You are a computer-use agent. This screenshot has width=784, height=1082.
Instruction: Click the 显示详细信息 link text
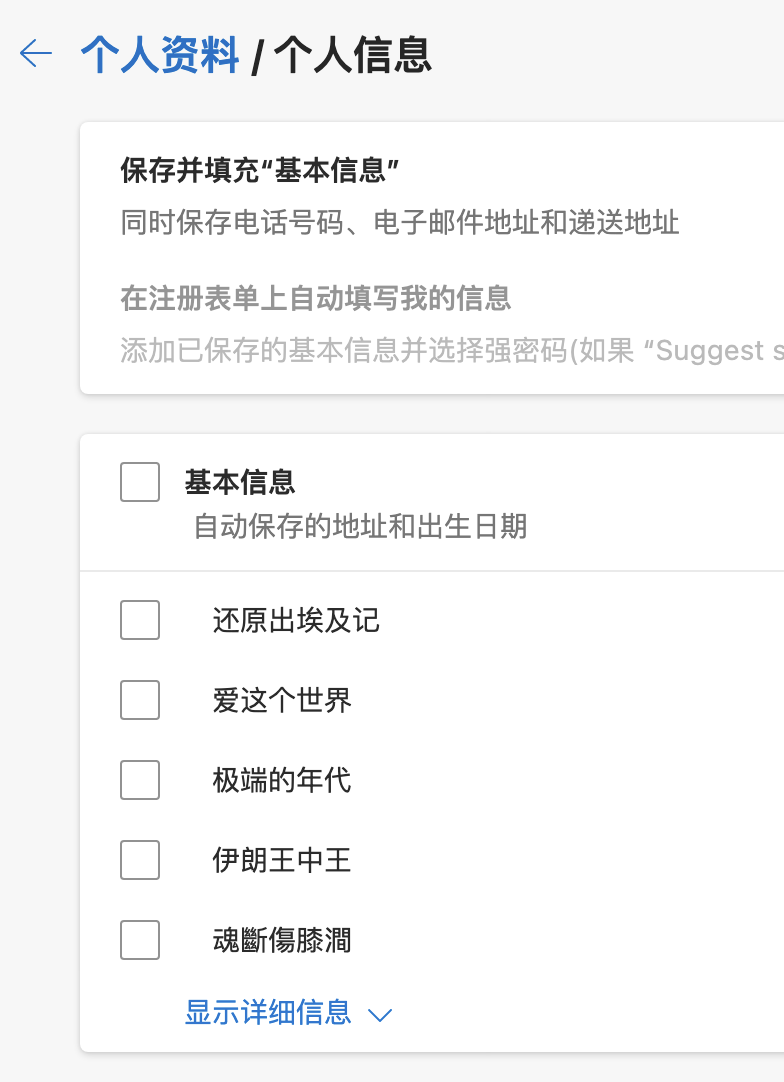tap(268, 1013)
